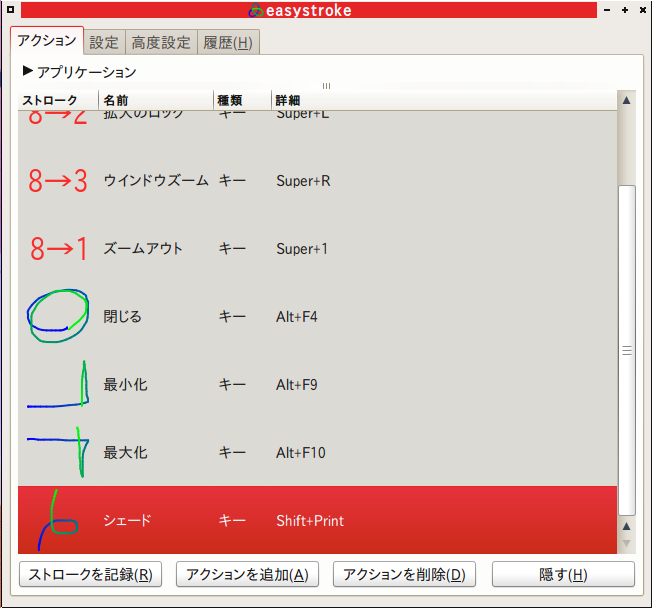Sort by 種類 column header
The height and width of the screenshot is (608, 652).
(x=242, y=100)
